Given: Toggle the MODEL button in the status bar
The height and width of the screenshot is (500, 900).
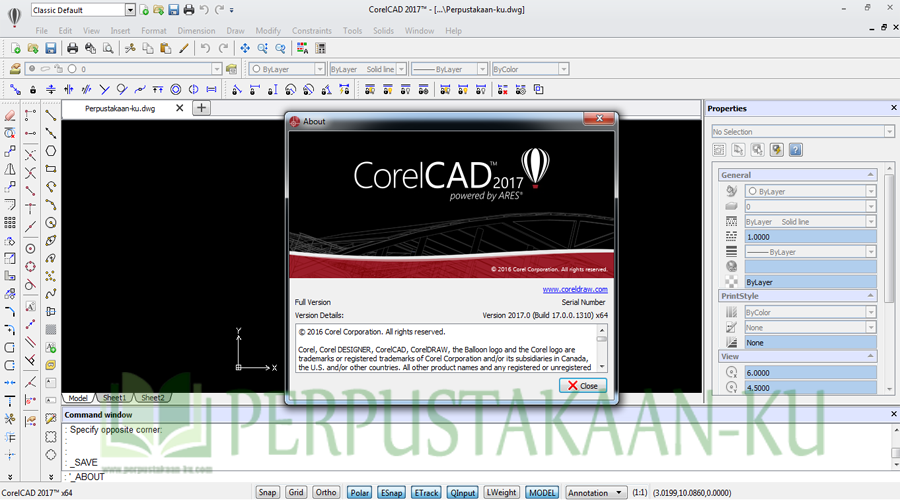Looking at the screenshot, I should [x=542, y=493].
